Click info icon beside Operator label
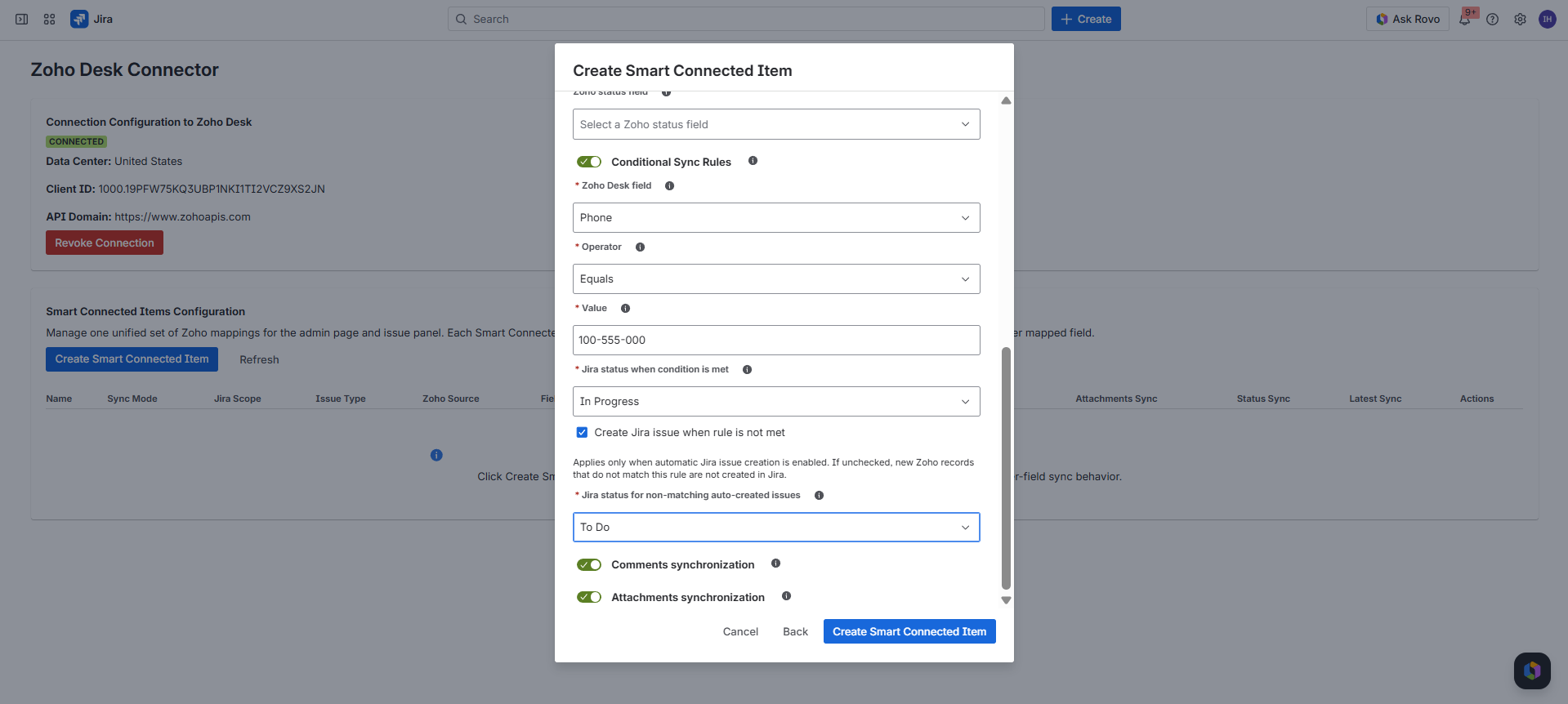Viewport: 1568px width, 704px height. [x=640, y=247]
